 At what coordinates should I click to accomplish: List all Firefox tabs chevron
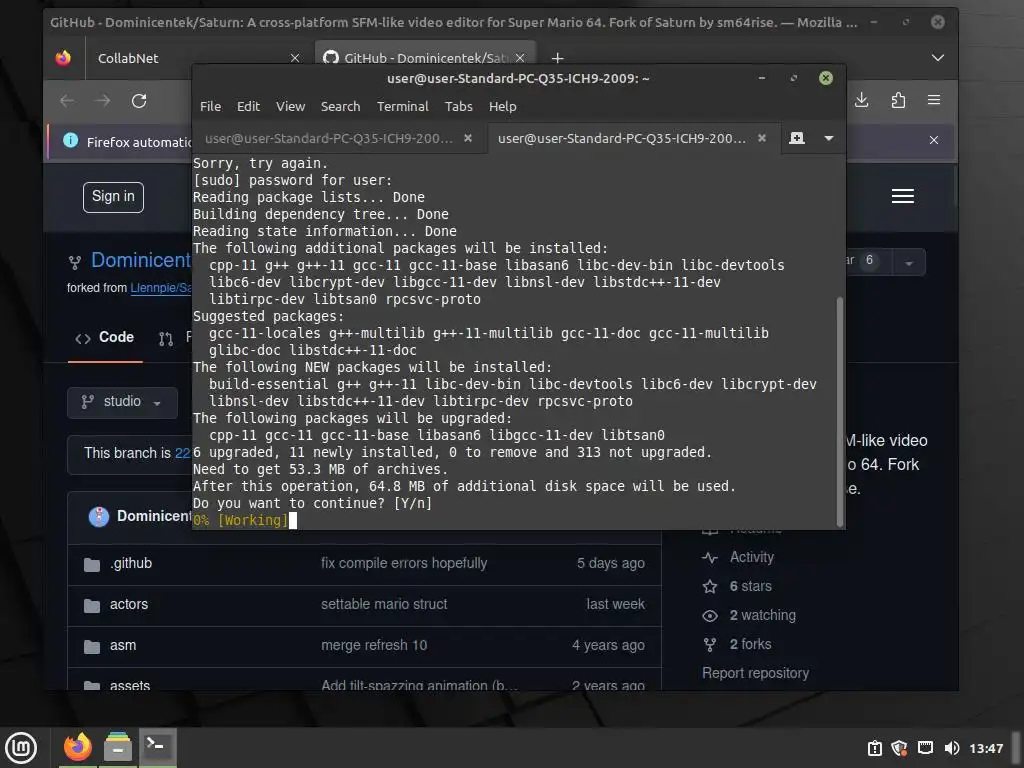pos(938,58)
